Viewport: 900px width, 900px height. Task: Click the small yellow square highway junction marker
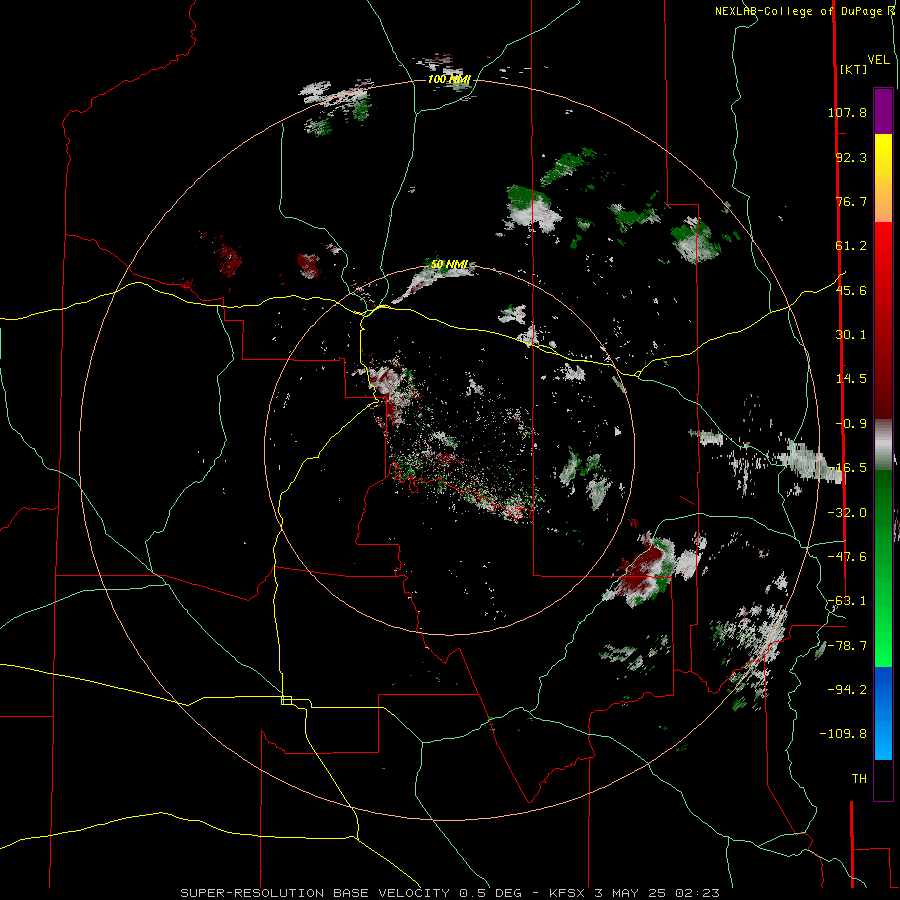pyautogui.click(x=286, y=700)
